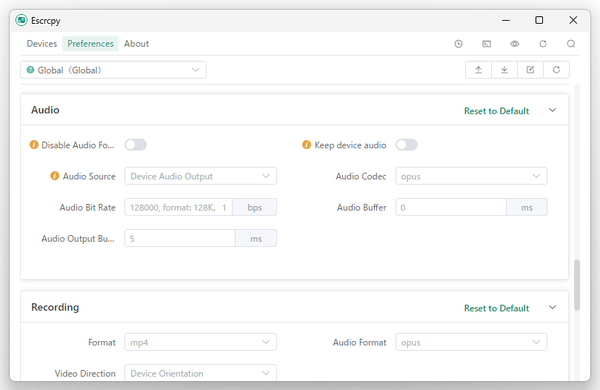Image resolution: width=600 pixels, height=390 pixels.
Task: Click the Audio Codec label
Action: click(x=361, y=176)
